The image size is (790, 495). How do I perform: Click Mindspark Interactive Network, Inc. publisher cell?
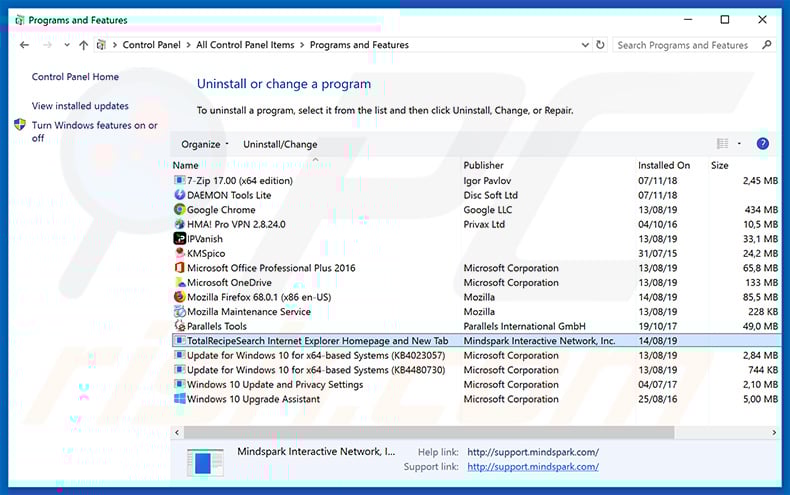pyautogui.click(x=539, y=341)
